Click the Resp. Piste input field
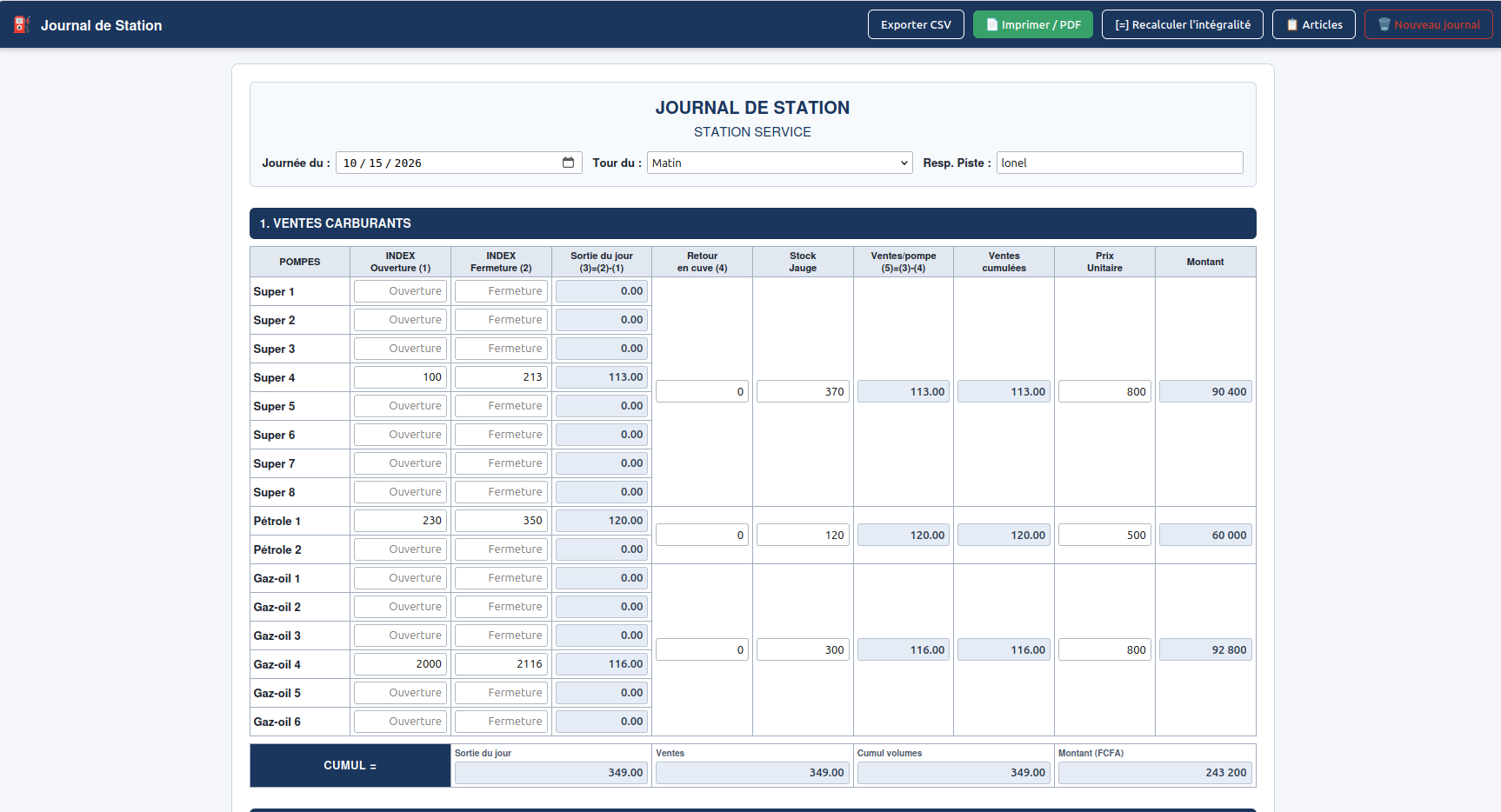The width and height of the screenshot is (1501, 812). point(1119,163)
